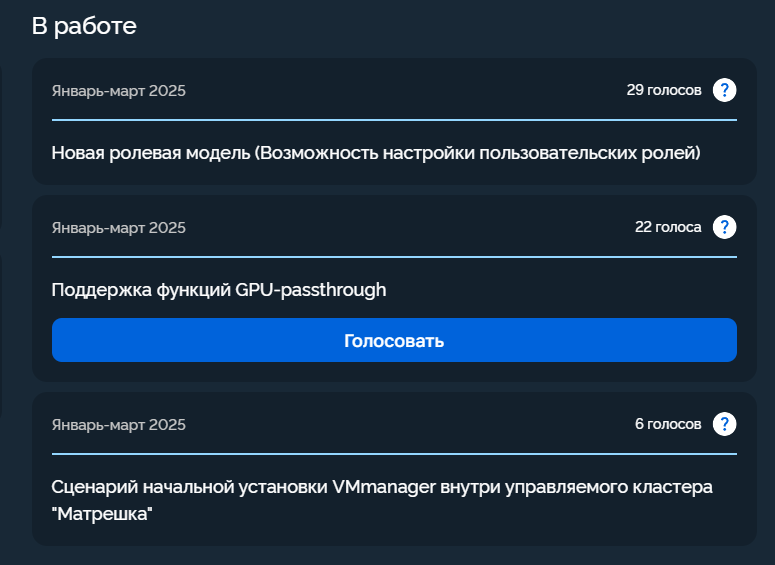Click the 22 голоса vote counter
The height and width of the screenshot is (565, 775).
(x=668, y=227)
